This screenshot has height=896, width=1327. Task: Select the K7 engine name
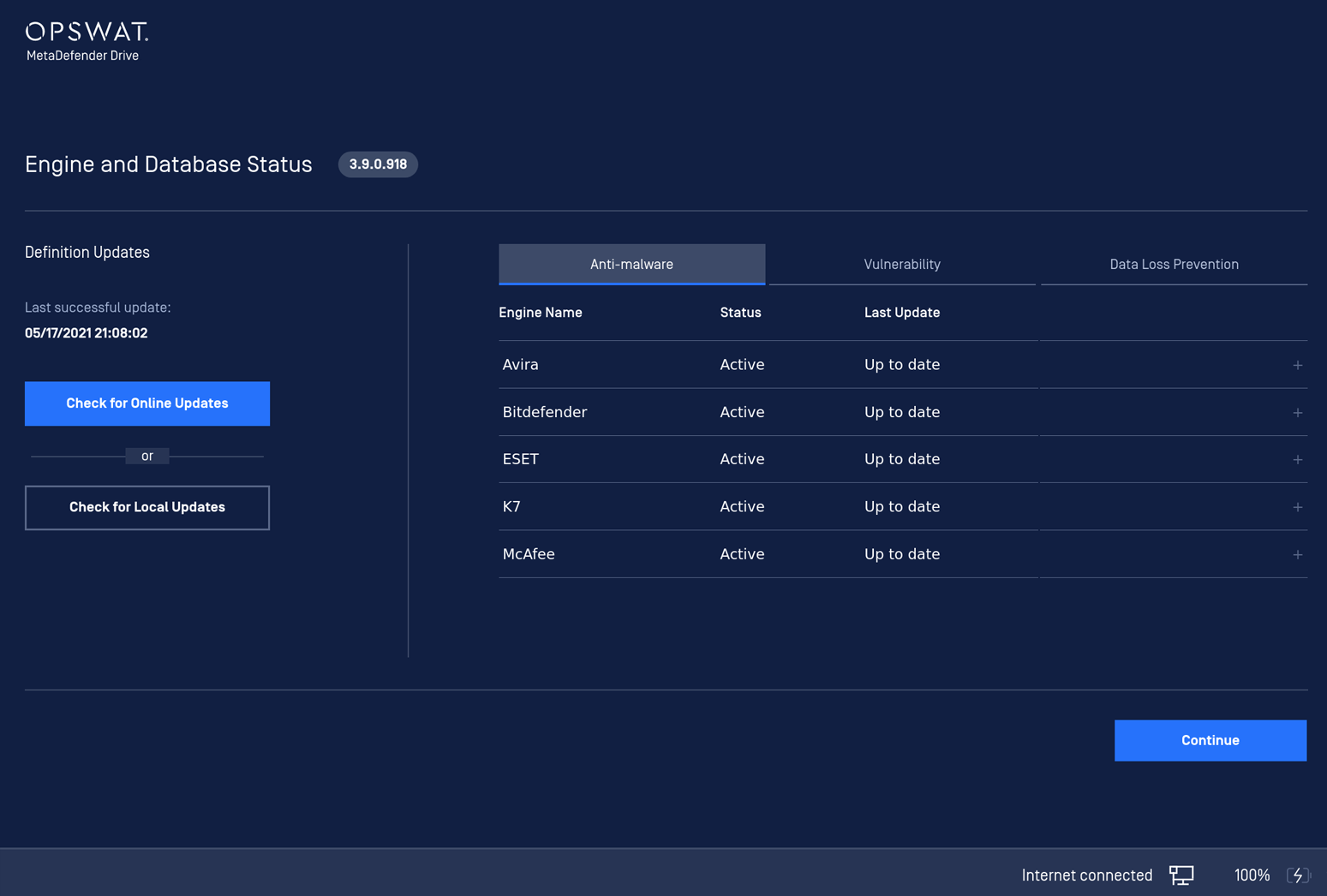pos(511,507)
